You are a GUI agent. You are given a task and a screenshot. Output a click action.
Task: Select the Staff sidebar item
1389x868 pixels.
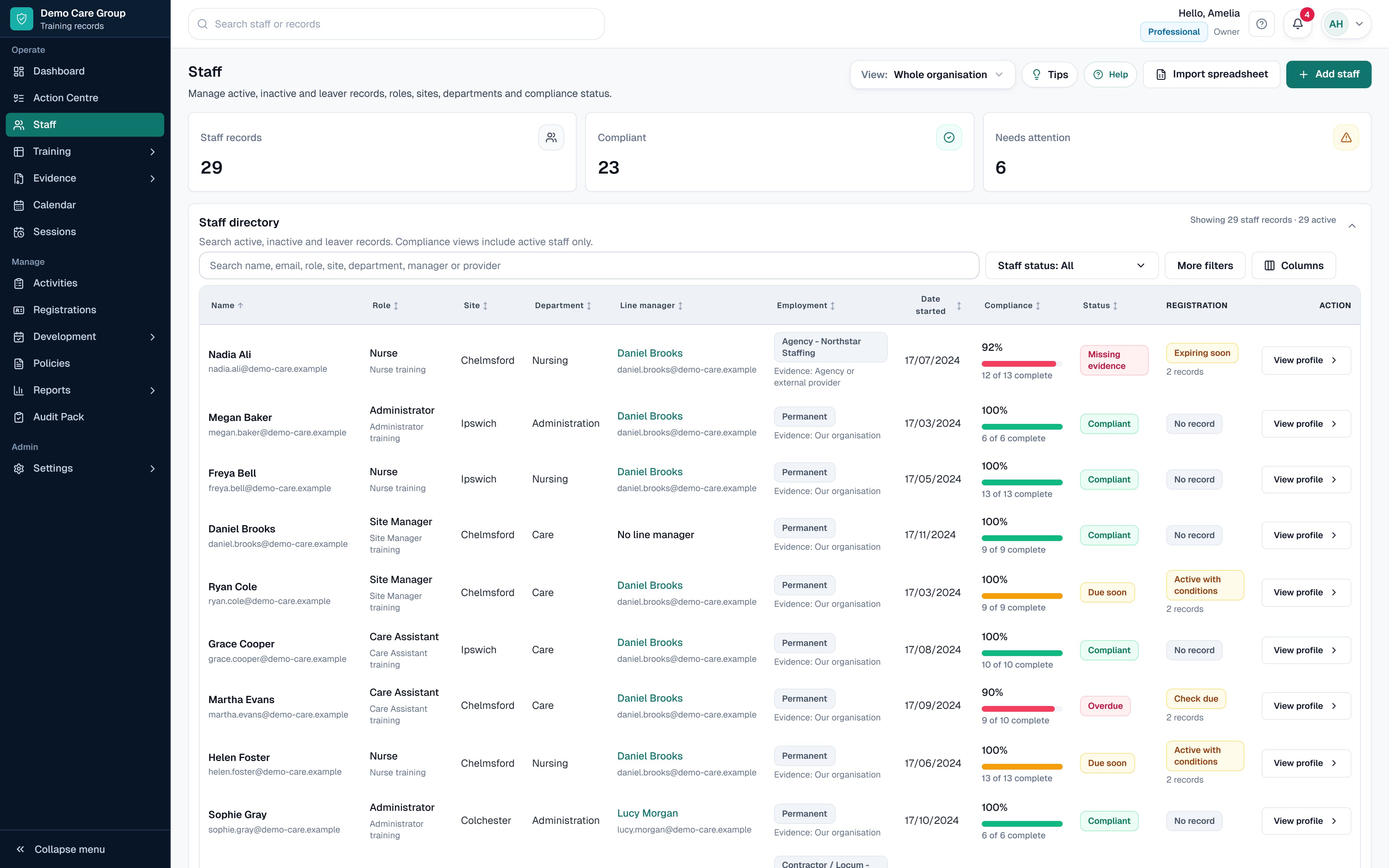click(x=85, y=124)
